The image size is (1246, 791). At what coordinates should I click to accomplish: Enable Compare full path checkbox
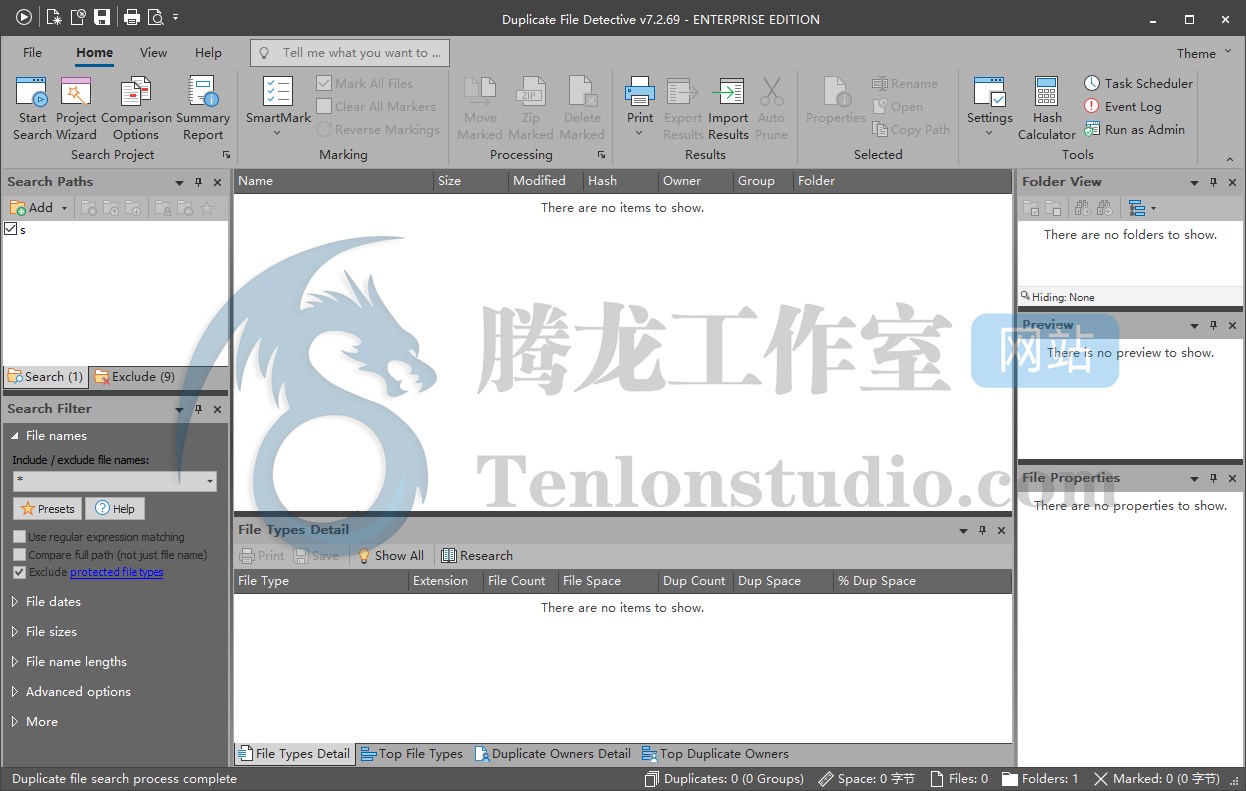(x=19, y=555)
